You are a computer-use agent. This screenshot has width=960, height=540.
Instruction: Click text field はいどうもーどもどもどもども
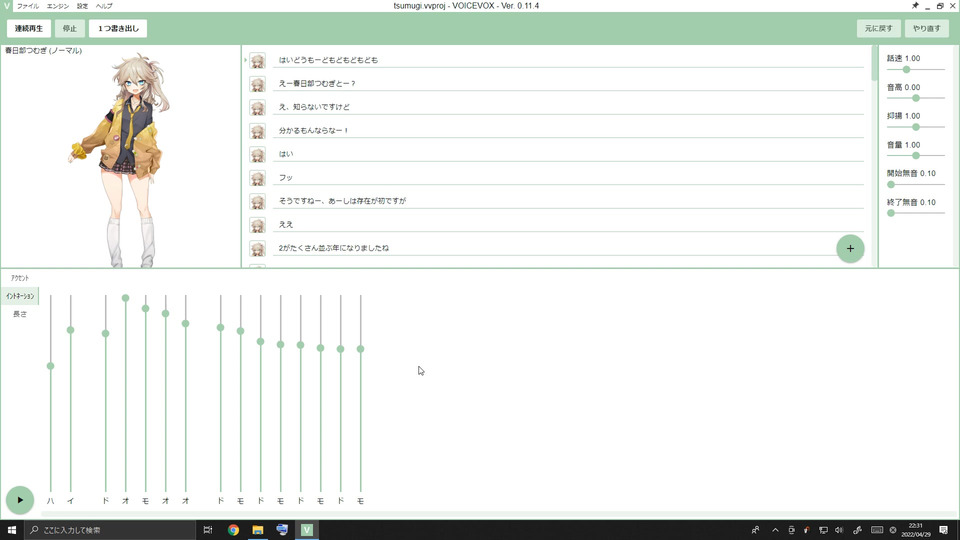[x=568, y=60]
